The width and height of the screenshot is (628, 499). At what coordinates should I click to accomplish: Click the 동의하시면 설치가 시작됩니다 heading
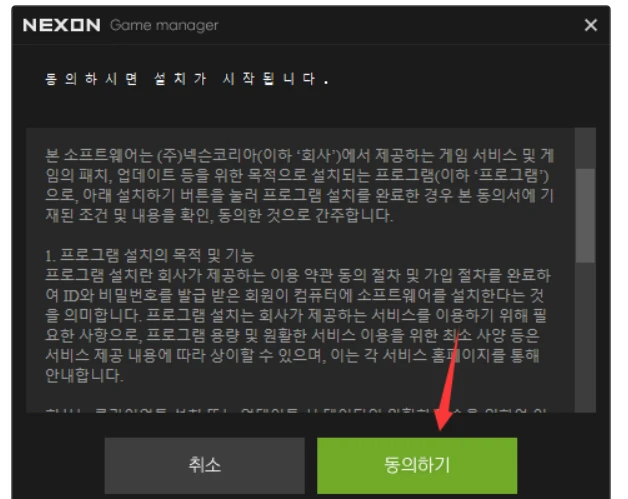pyautogui.click(x=187, y=78)
